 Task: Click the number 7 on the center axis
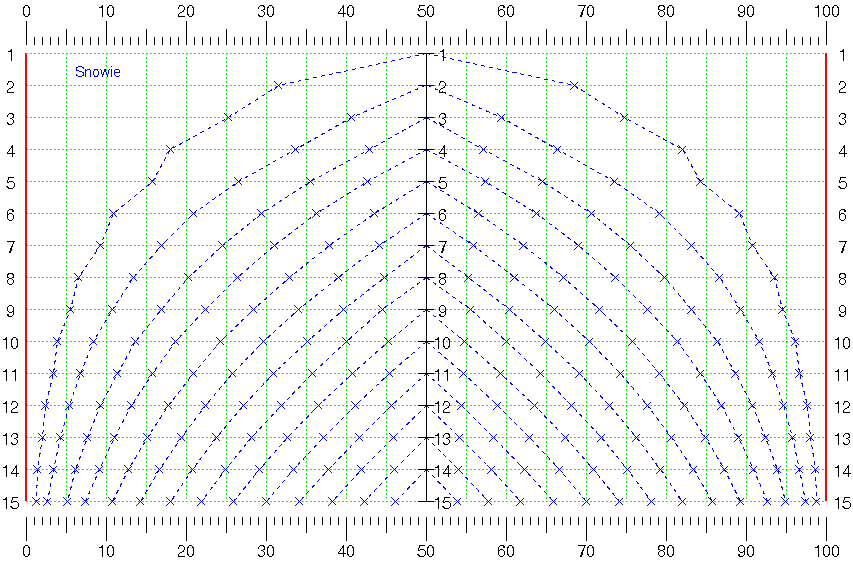point(443,248)
